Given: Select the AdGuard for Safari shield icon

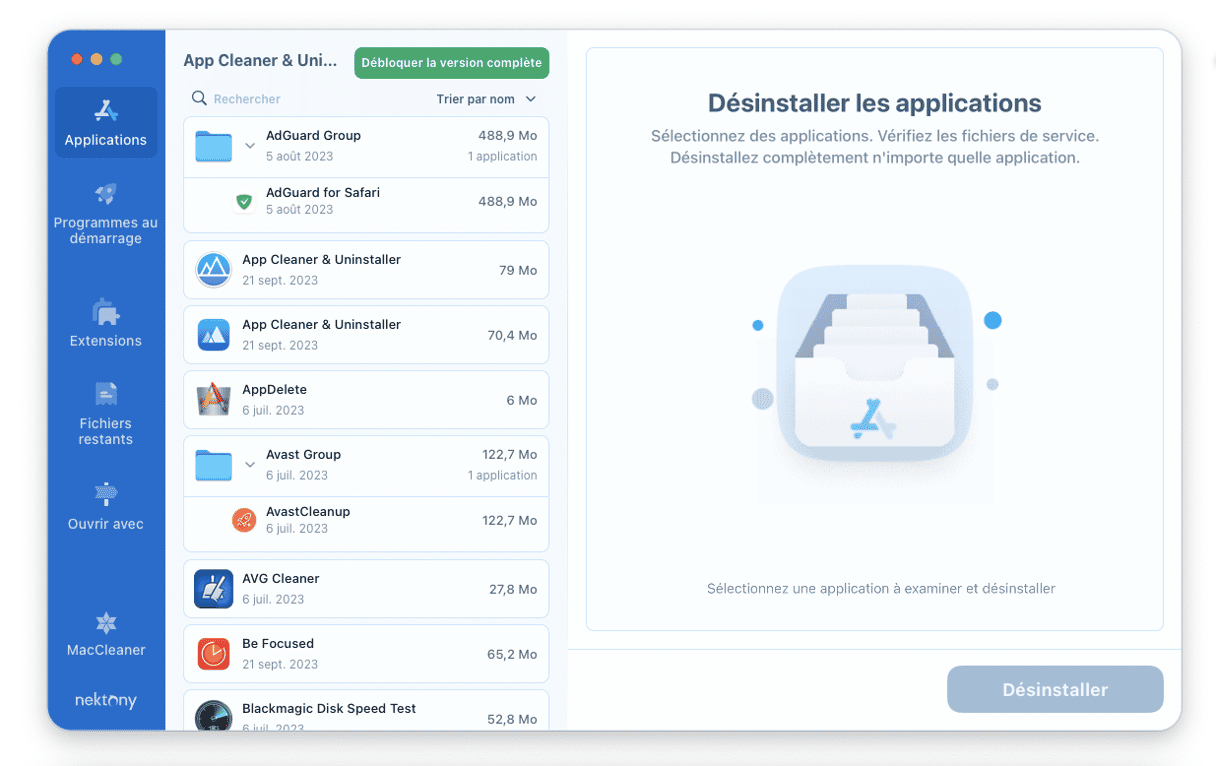Looking at the screenshot, I should coord(244,202).
